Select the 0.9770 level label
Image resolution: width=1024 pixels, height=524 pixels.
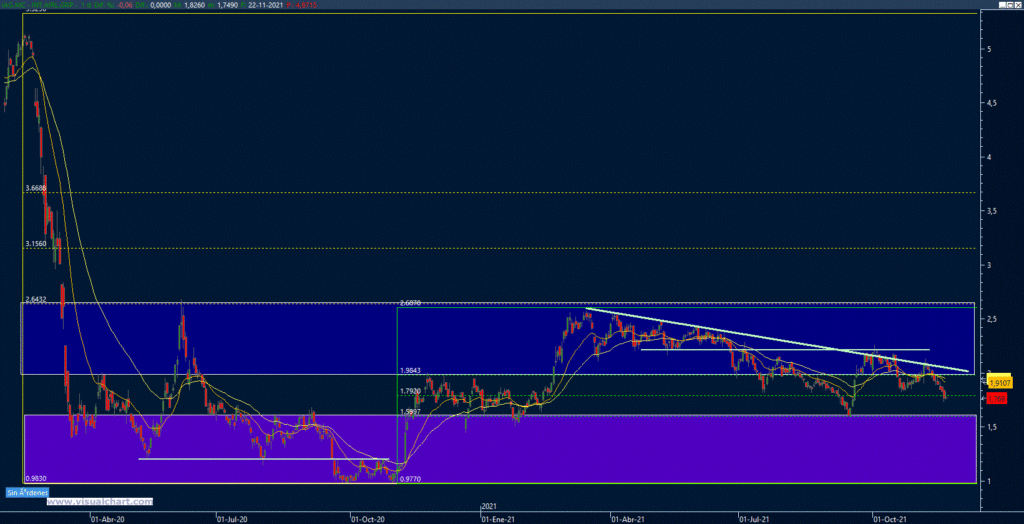tap(409, 478)
